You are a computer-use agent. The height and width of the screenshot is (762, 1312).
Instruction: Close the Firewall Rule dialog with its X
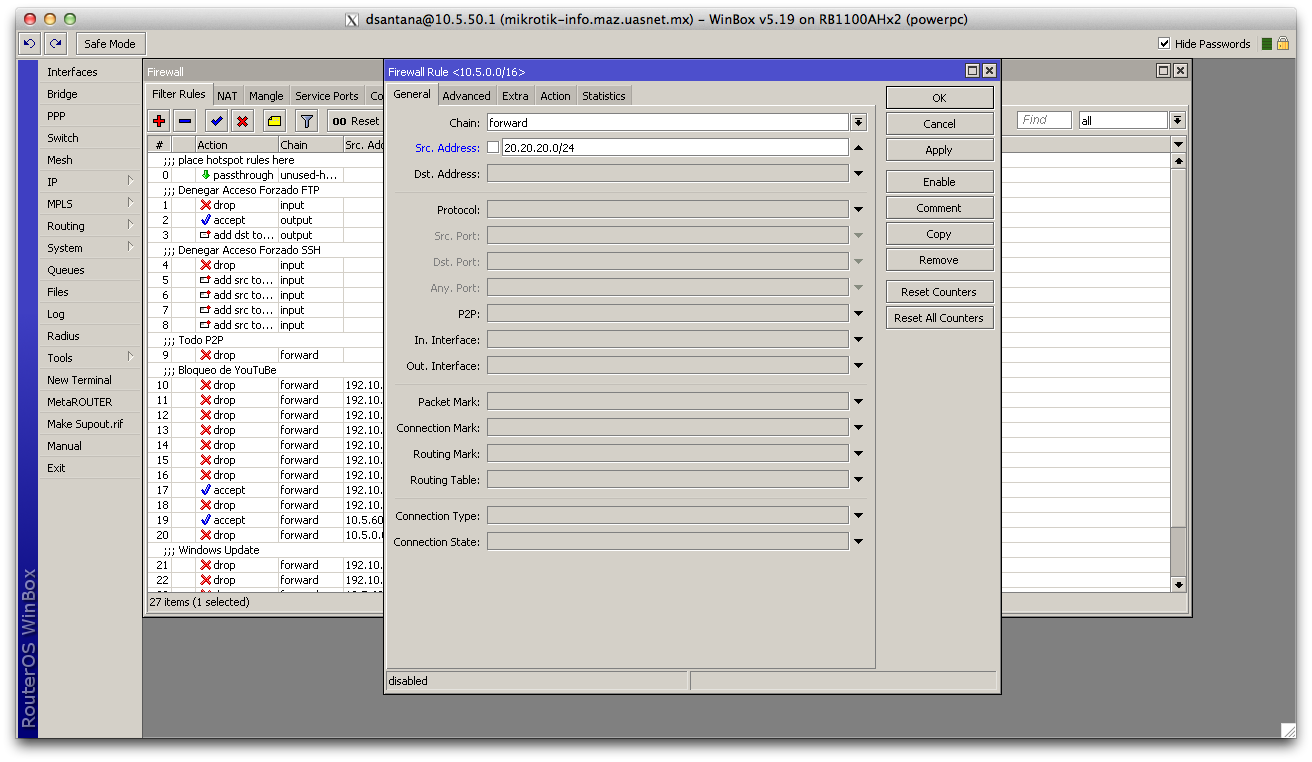click(x=989, y=71)
